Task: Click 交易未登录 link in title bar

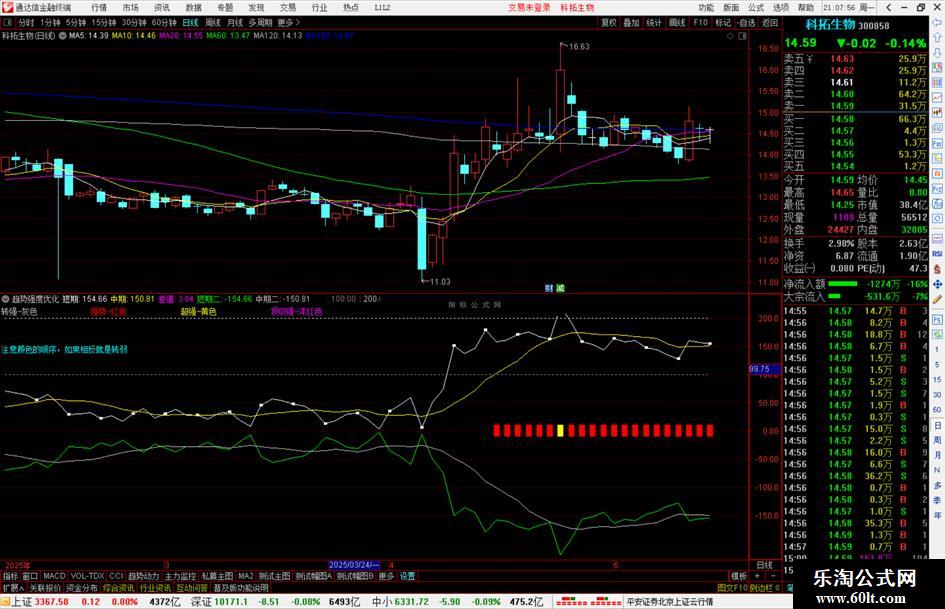Action: [529, 7]
